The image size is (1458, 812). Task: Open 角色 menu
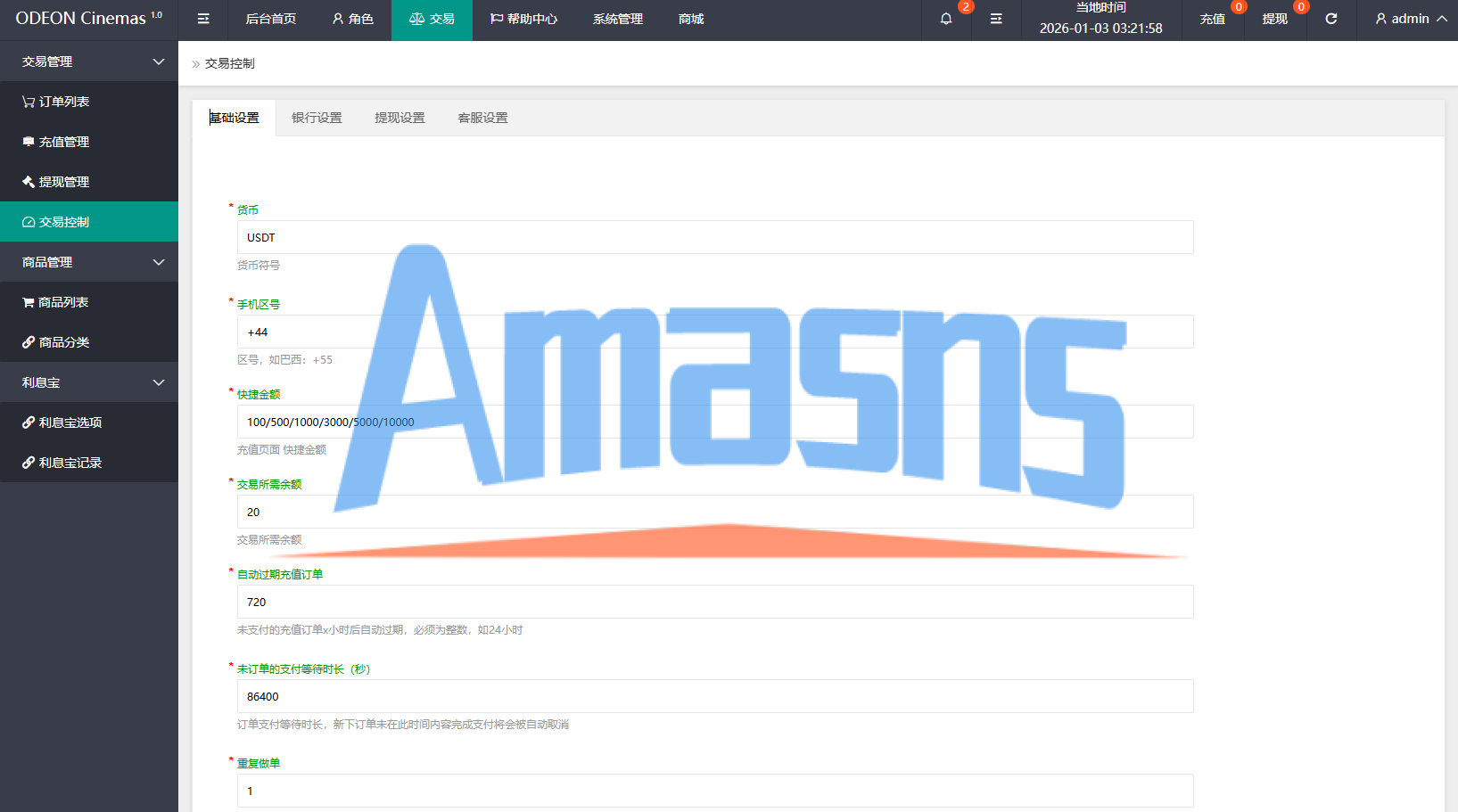point(352,19)
